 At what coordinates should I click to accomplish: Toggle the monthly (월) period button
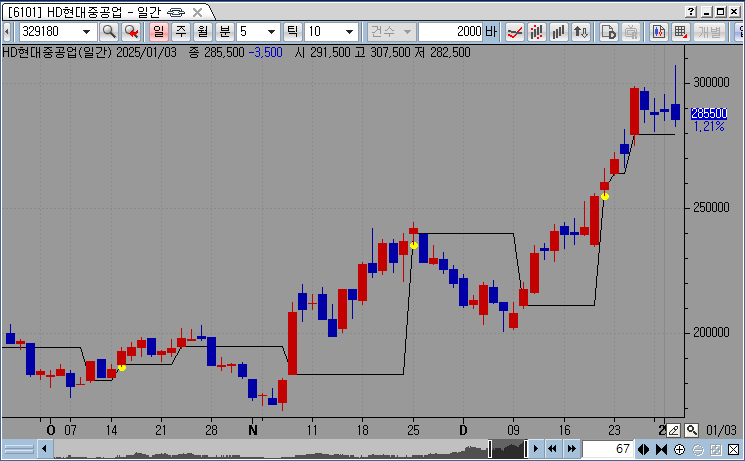(x=202, y=32)
